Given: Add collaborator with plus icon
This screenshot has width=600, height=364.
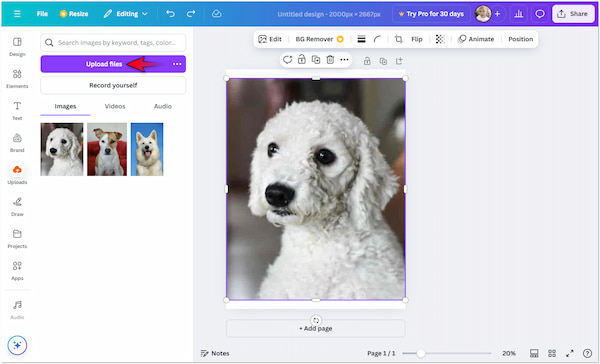Looking at the screenshot, I should coord(497,14).
